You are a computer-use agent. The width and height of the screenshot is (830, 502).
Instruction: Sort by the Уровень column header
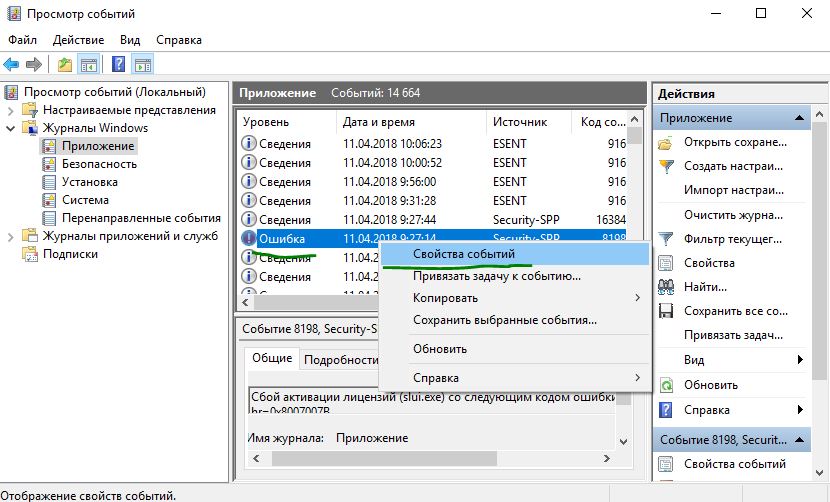[x=286, y=122]
